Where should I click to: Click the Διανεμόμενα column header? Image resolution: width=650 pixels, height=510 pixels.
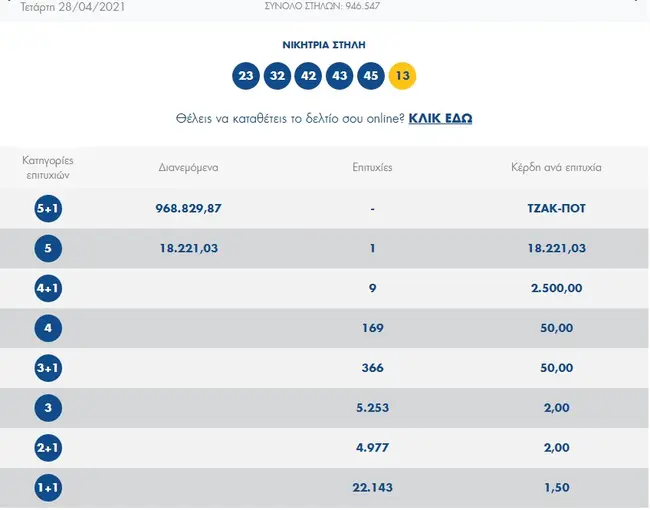(x=188, y=167)
